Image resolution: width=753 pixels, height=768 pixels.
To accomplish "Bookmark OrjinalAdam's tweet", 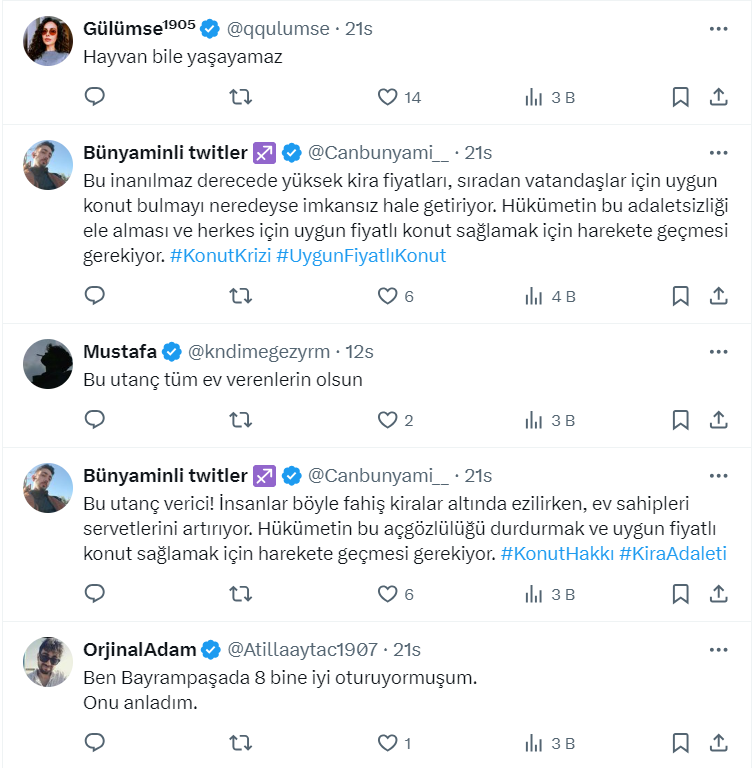I will tap(680, 743).
